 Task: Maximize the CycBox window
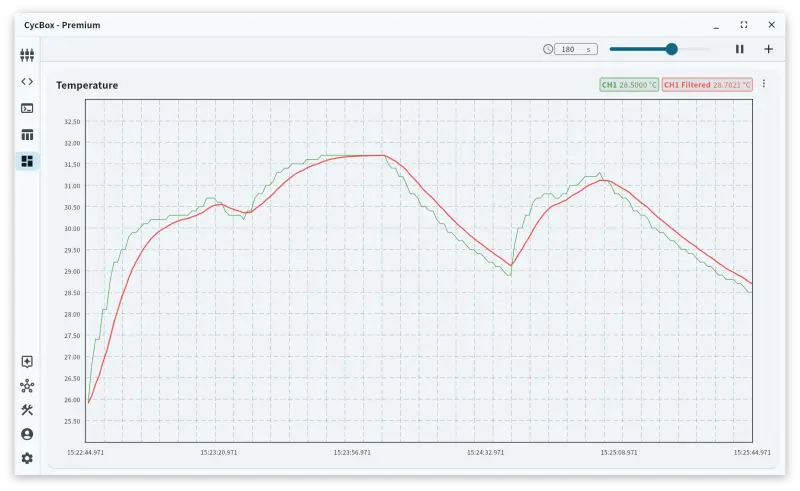[744, 25]
